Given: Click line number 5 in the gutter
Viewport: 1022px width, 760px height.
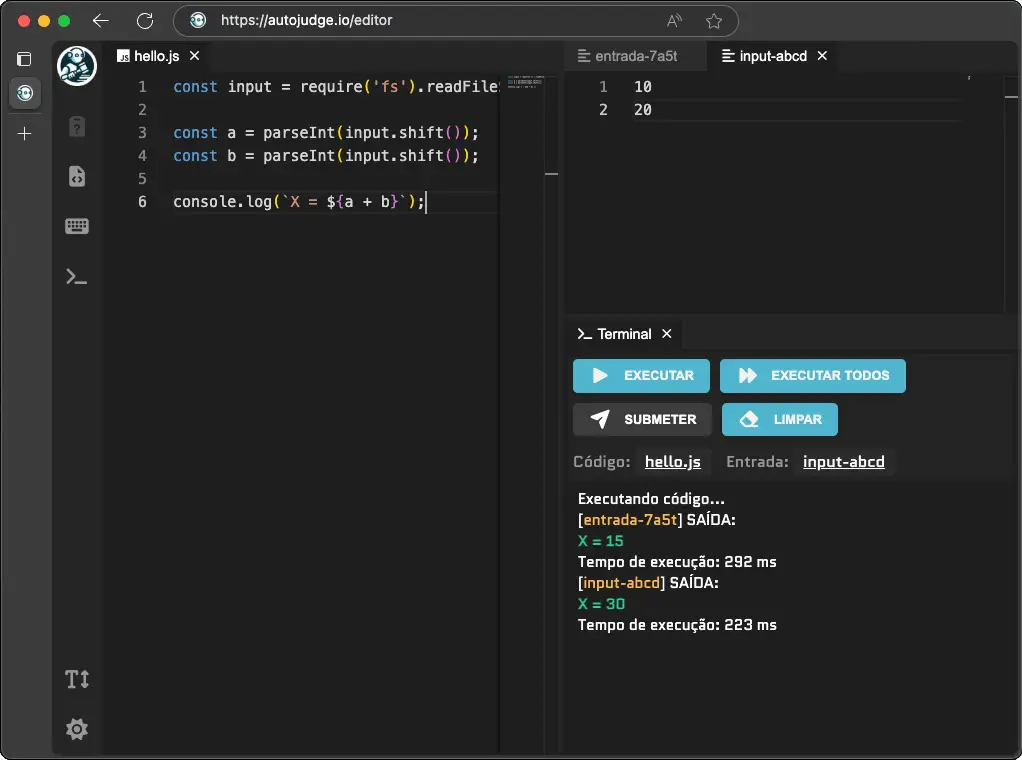Looking at the screenshot, I should 142,179.
